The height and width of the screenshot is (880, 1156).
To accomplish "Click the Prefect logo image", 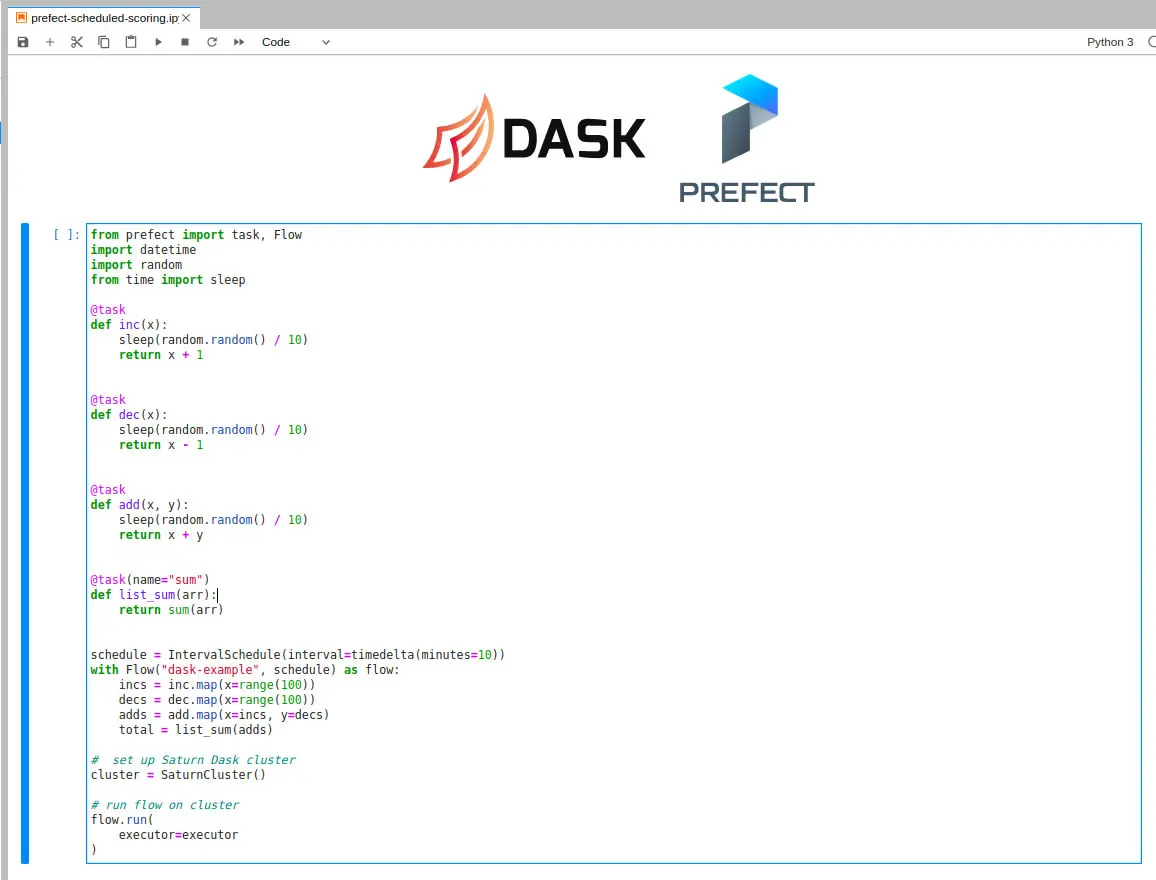I will (x=747, y=139).
